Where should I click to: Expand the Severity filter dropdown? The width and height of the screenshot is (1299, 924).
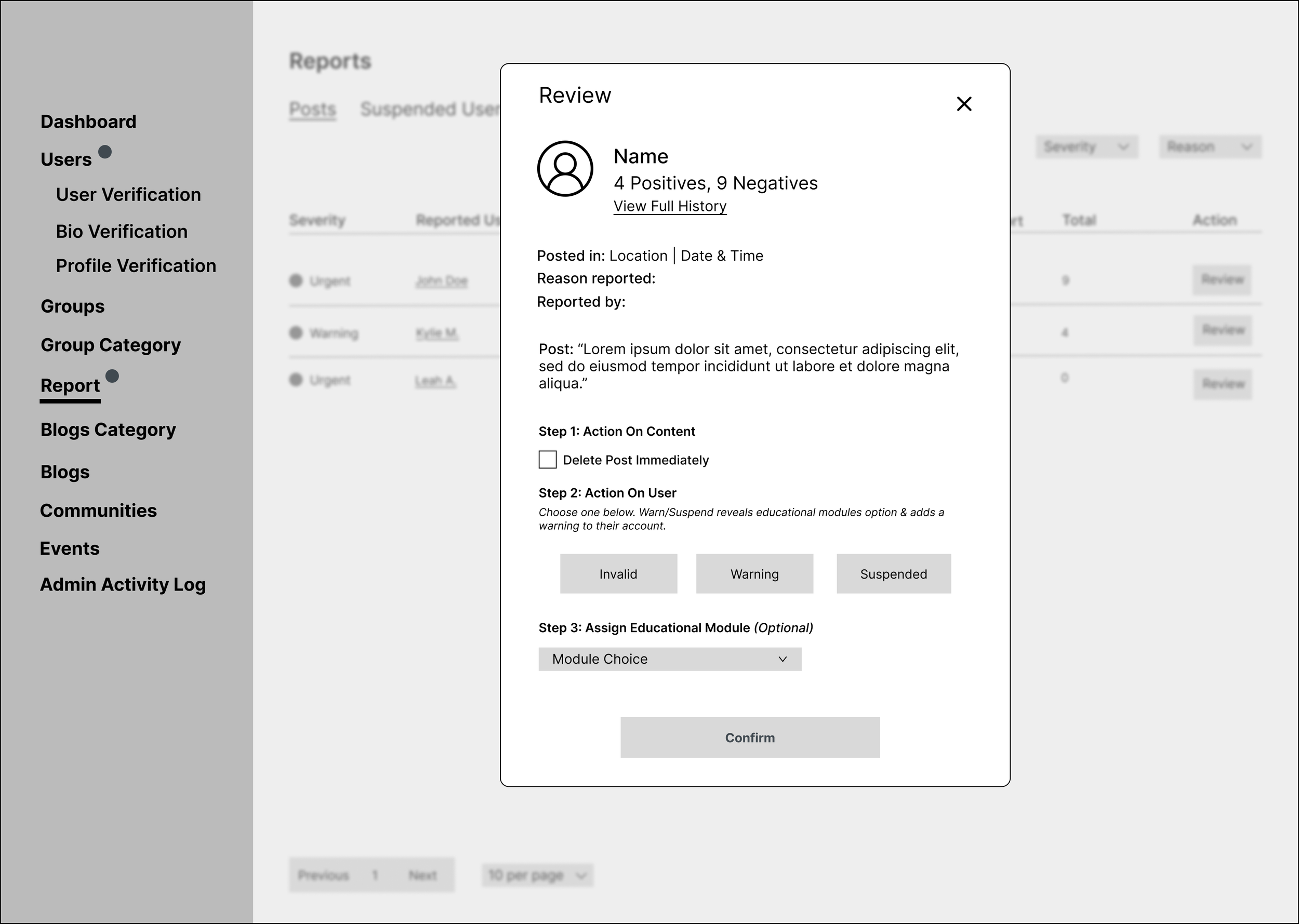[x=1086, y=147]
